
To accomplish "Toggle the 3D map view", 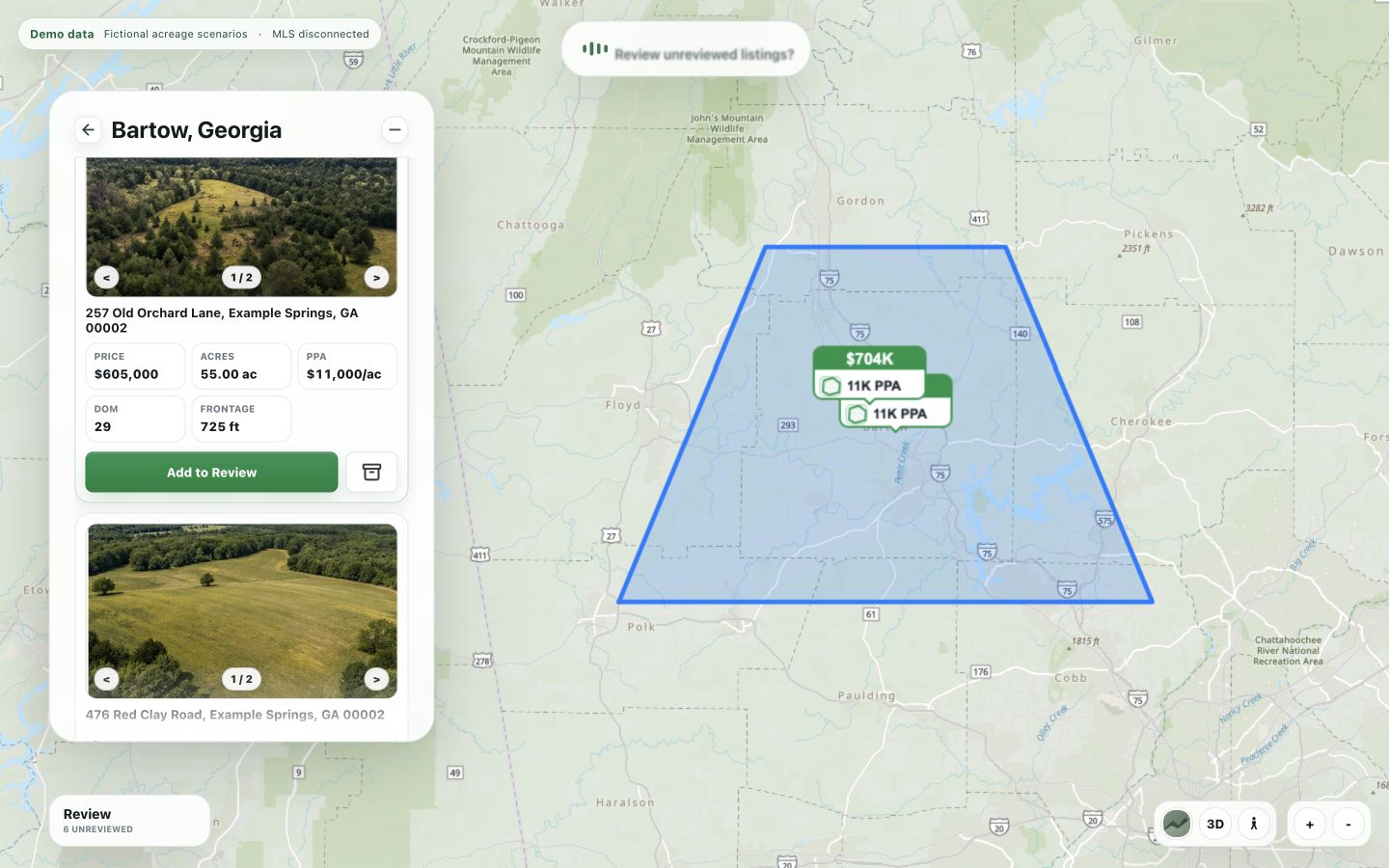I will coord(1215,824).
